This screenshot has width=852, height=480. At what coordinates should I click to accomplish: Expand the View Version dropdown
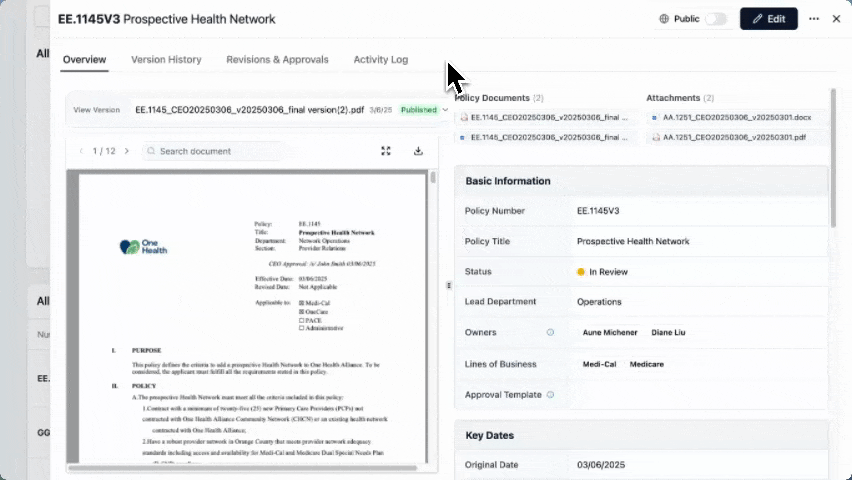point(445,110)
